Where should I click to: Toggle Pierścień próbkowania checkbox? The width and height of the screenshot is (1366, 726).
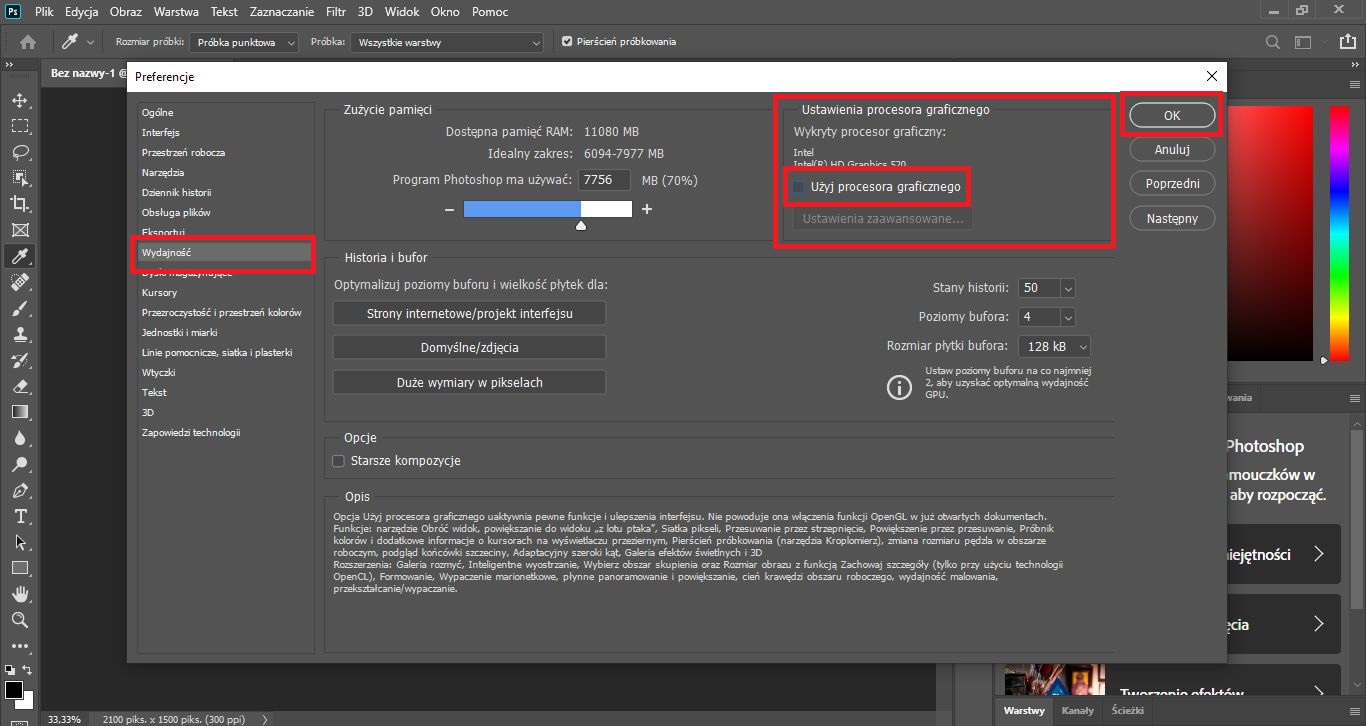click(567, 42)
